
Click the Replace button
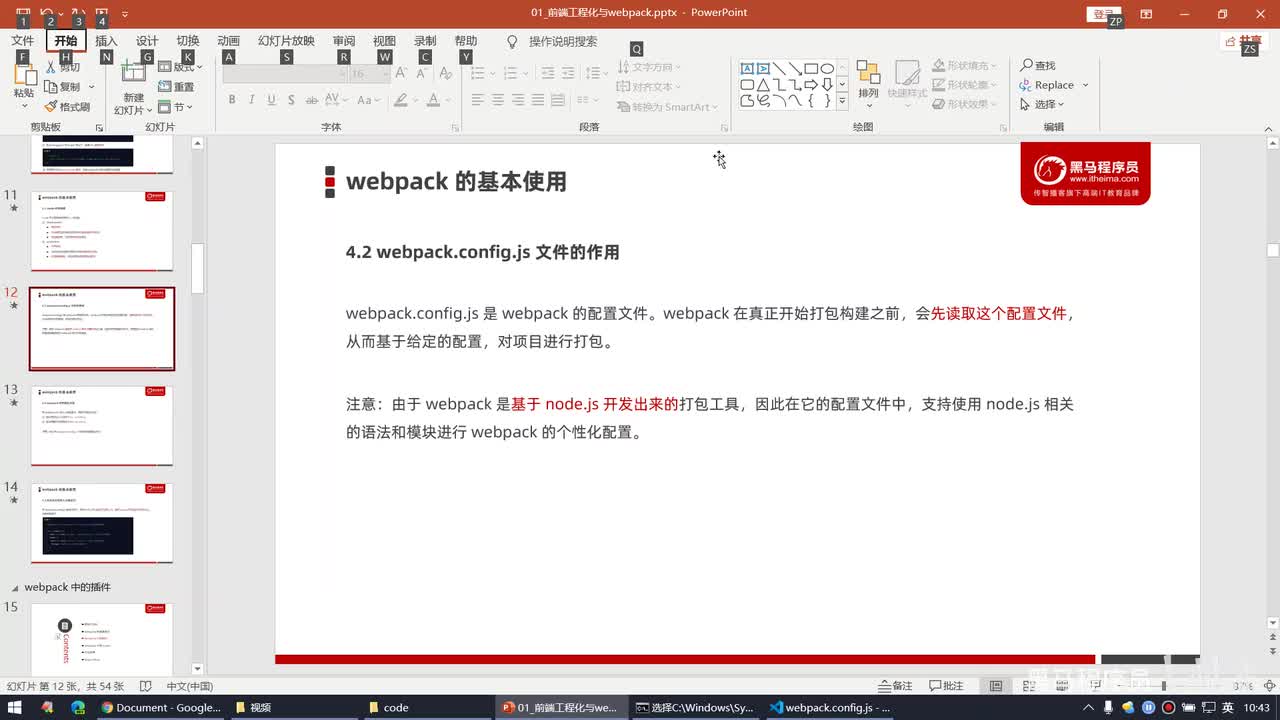tap(1047, 85)
